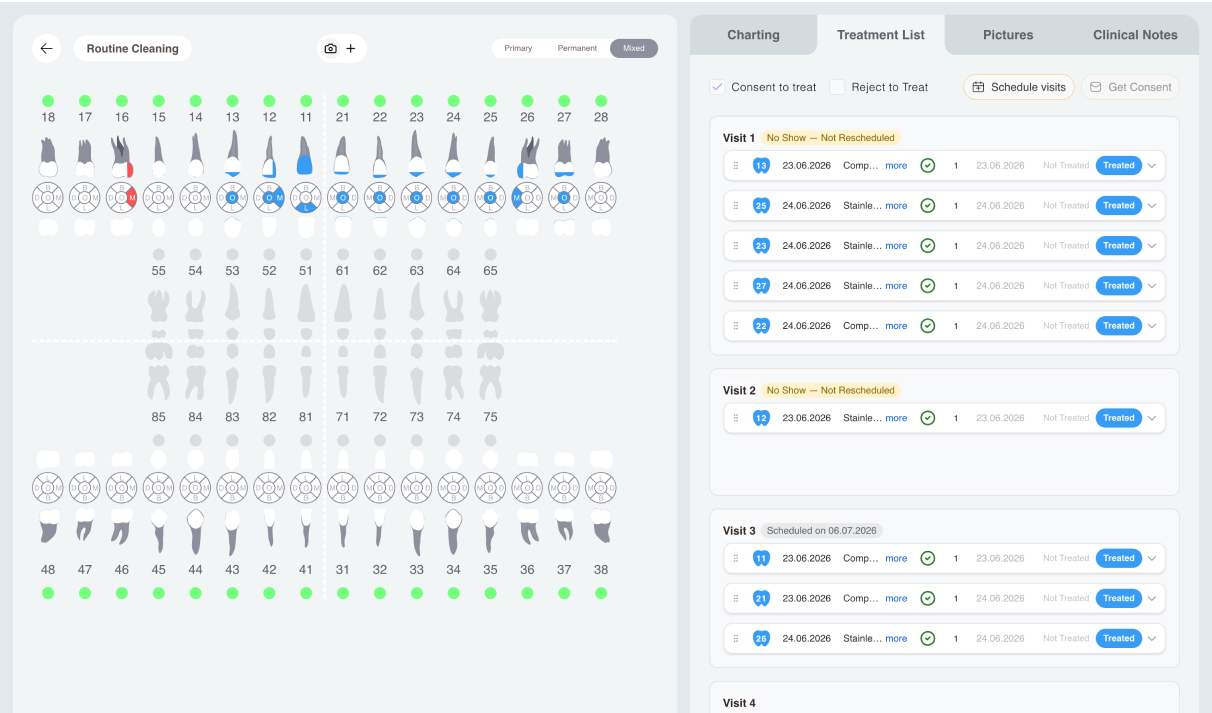Expand the tooth 27 treatment row chevron
Screen dimensions: 1212x713
click(x=1152, y=286)
